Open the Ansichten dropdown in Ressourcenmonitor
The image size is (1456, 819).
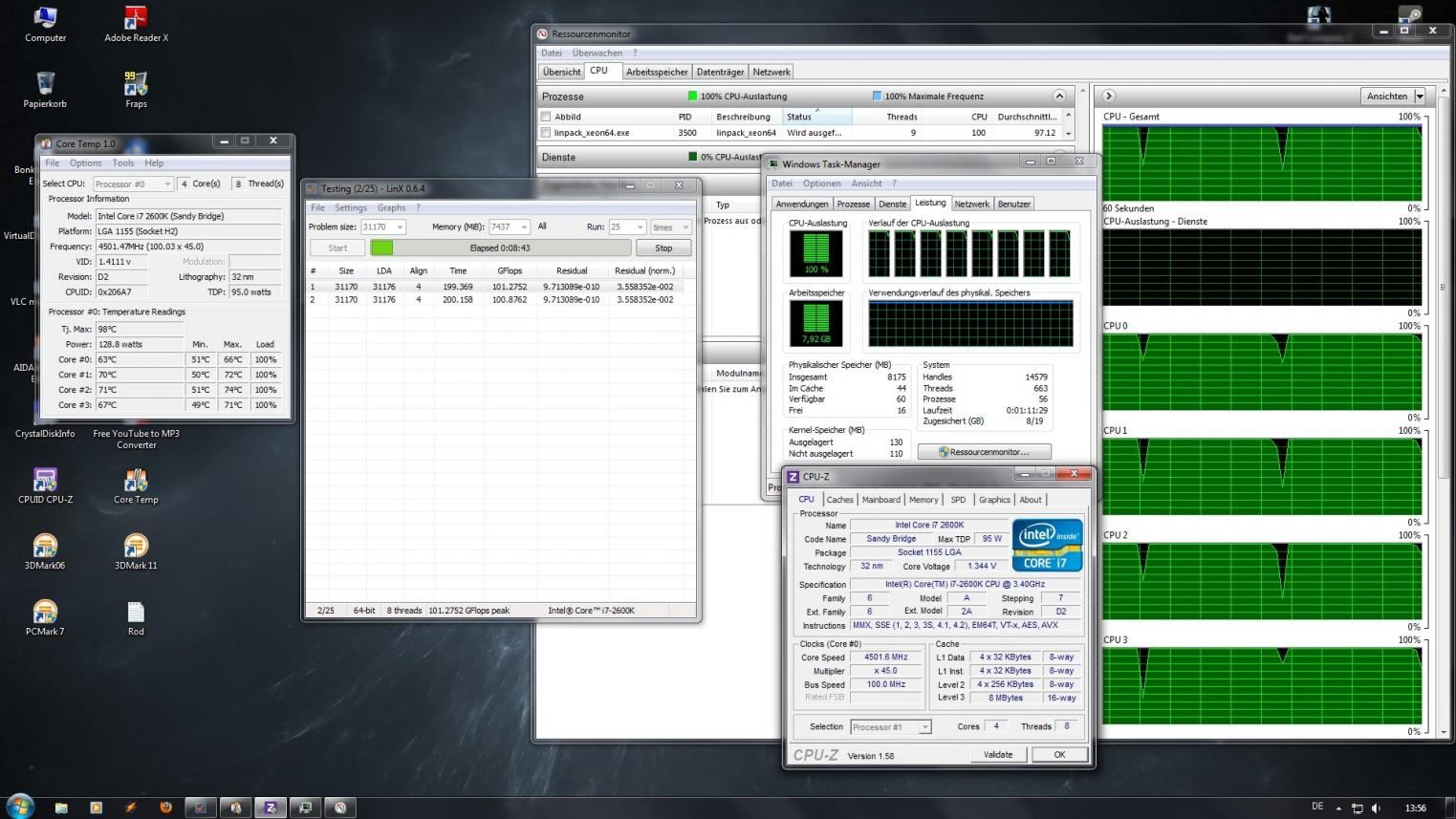tap(1393, 96)
